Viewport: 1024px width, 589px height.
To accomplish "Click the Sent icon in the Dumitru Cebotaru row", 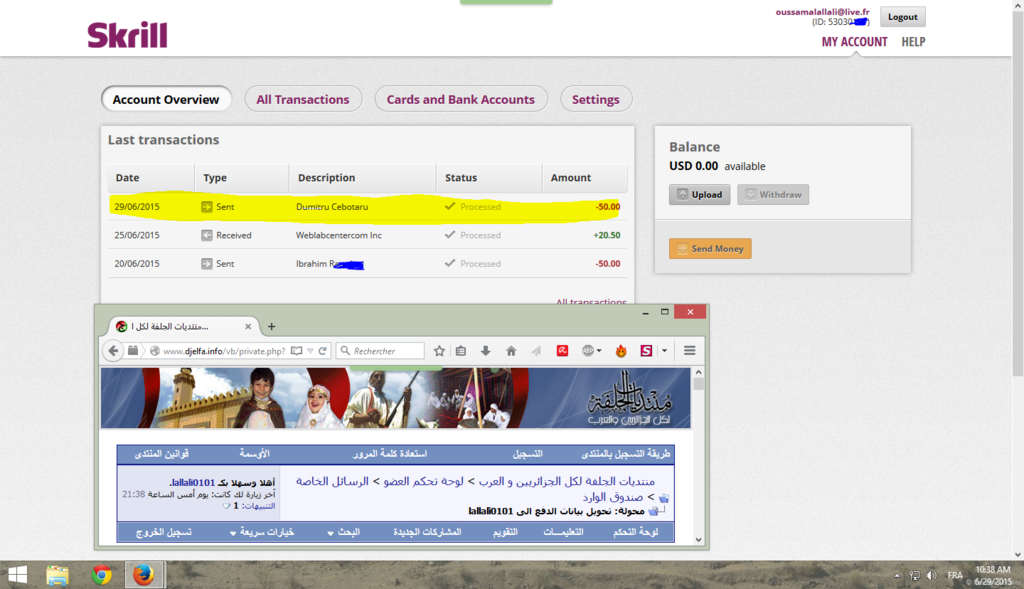I will pos(206,207).
